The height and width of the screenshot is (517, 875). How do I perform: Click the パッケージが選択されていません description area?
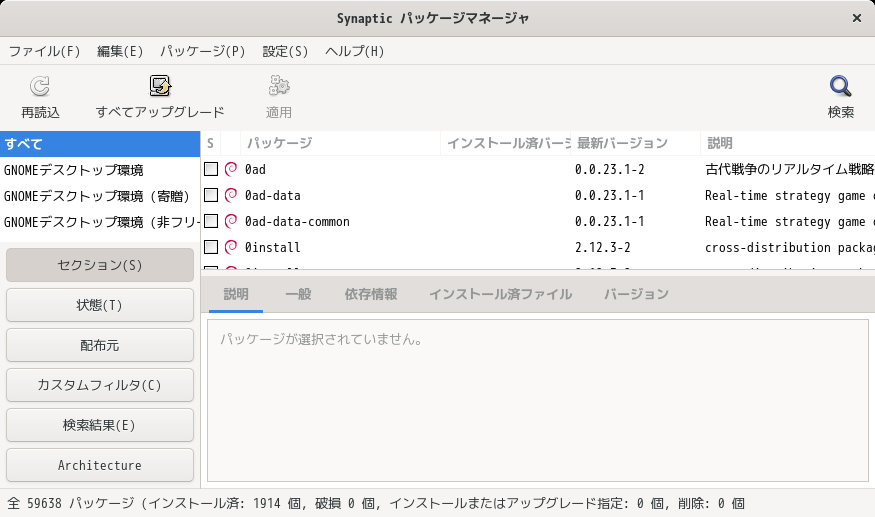(x=538, y=400)
